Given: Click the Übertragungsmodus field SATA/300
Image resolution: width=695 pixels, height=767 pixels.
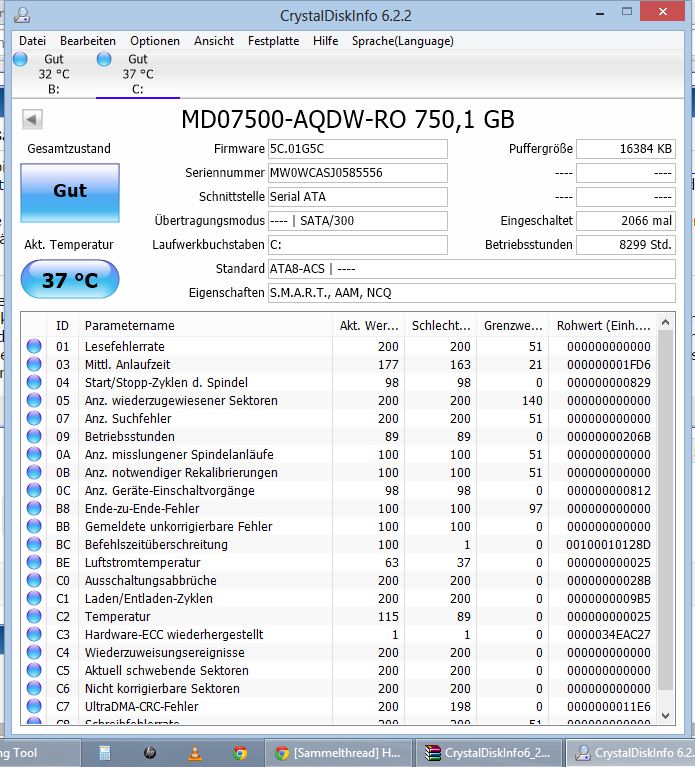Looking at the screenshot, I should 358,221.
